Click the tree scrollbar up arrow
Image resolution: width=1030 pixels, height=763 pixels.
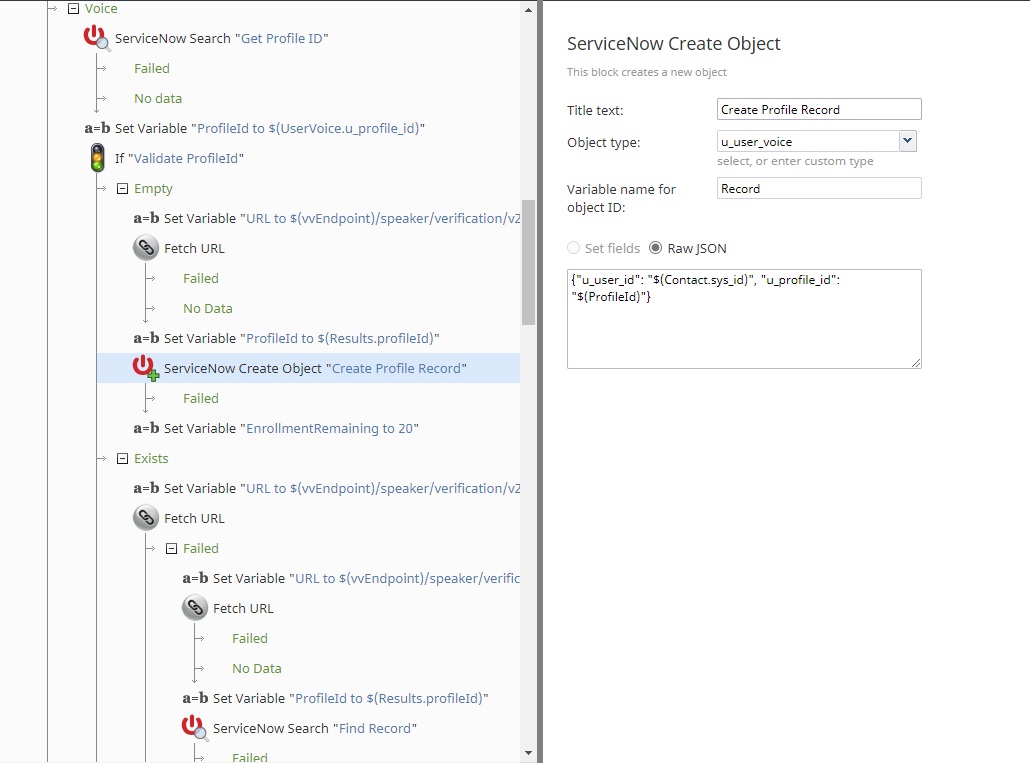pos(529,10)
